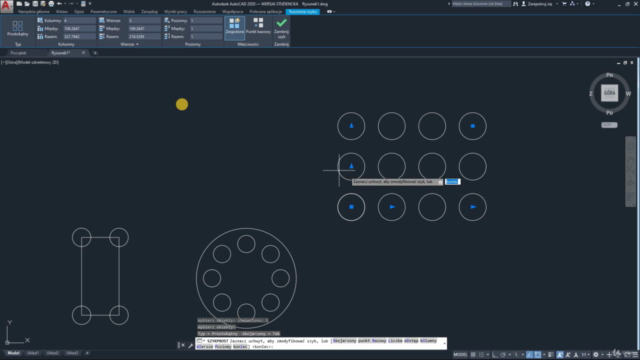Open workspace switching gear in status bar
640x360 pixels.
(596, 355)
